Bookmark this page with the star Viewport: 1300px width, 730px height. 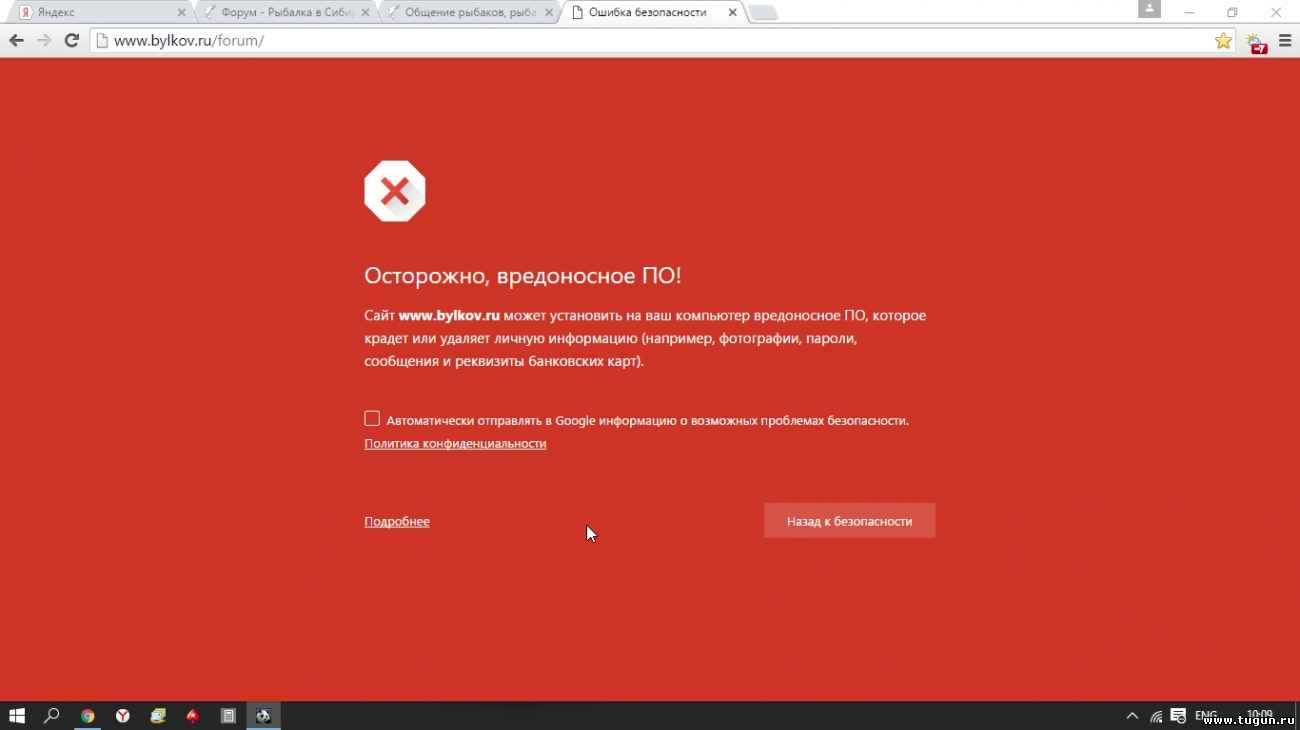(x=1223, y=41)
